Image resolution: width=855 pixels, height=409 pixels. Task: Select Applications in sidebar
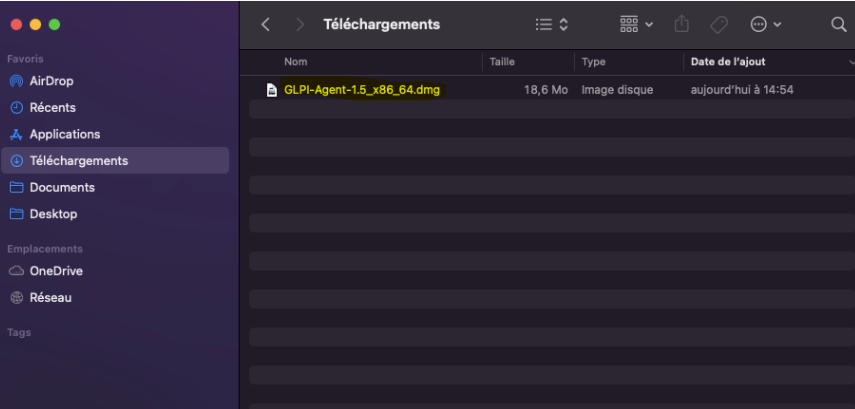(115, 134)
